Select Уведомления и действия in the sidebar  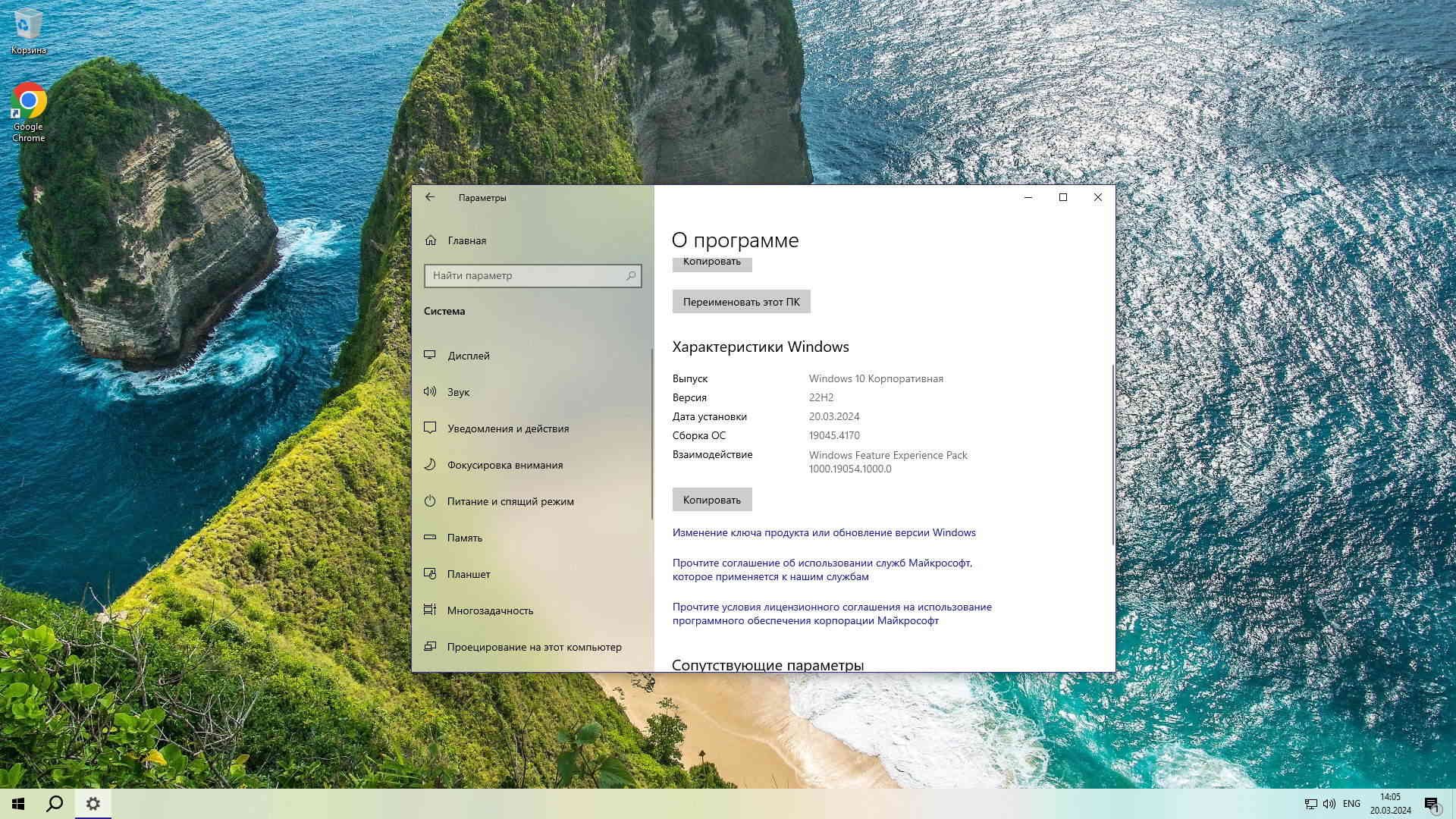[507, 428]
